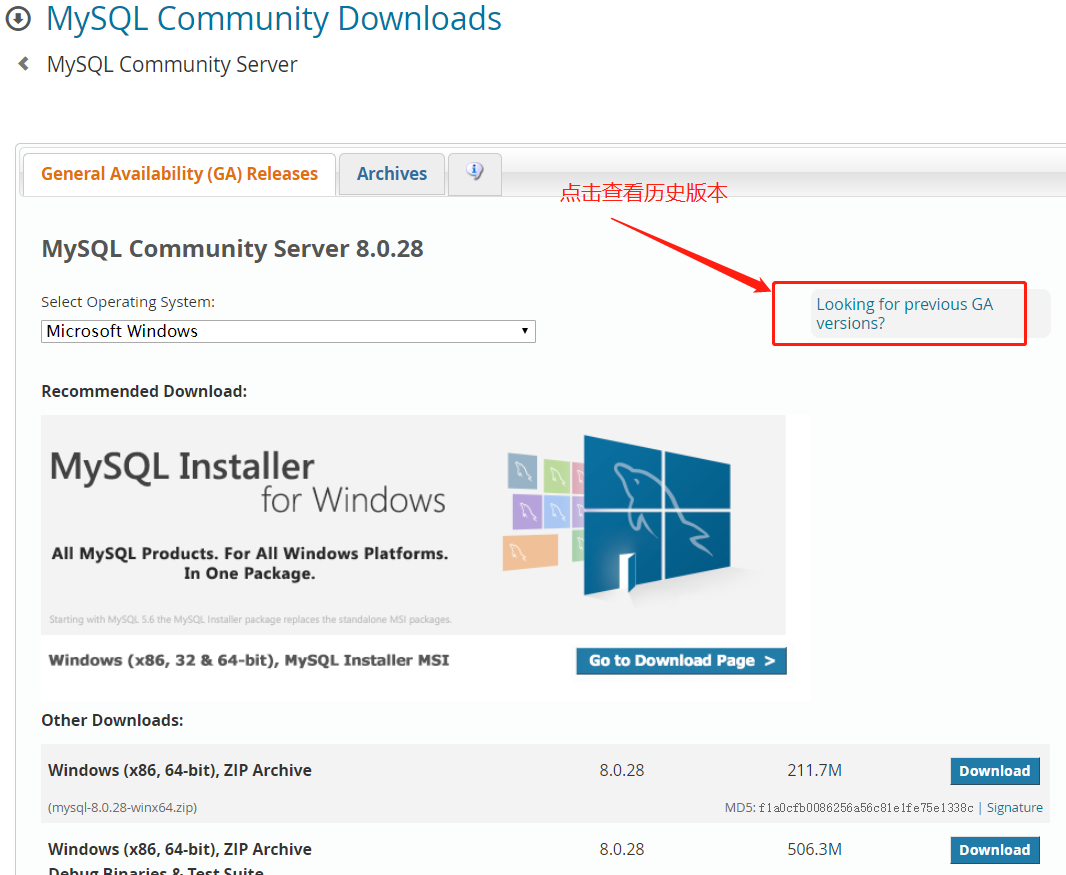Click the Signature link beside the MD5 checksum

click(1014, 807)
